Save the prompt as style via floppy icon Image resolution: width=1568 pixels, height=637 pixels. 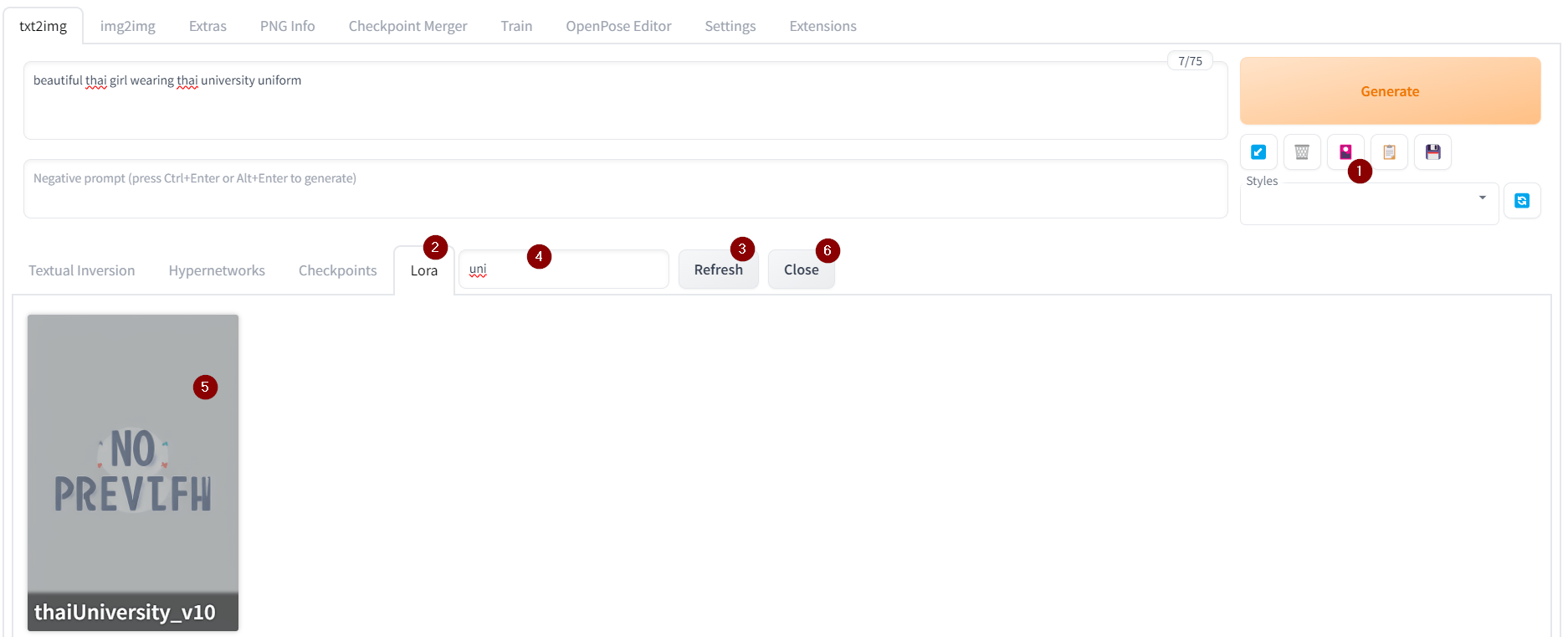[1432, 152]
